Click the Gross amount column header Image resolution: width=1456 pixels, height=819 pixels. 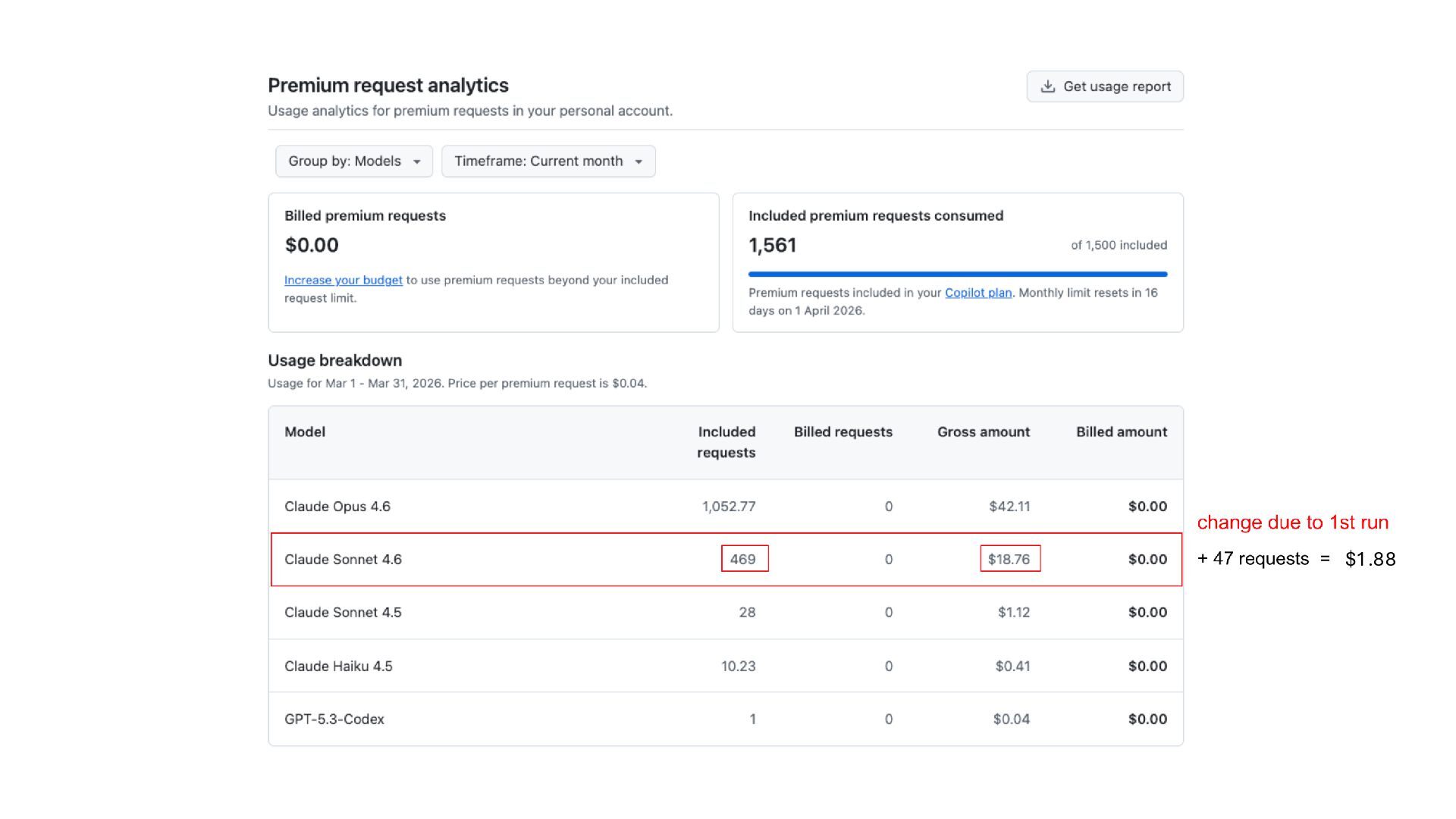[983, 432]
